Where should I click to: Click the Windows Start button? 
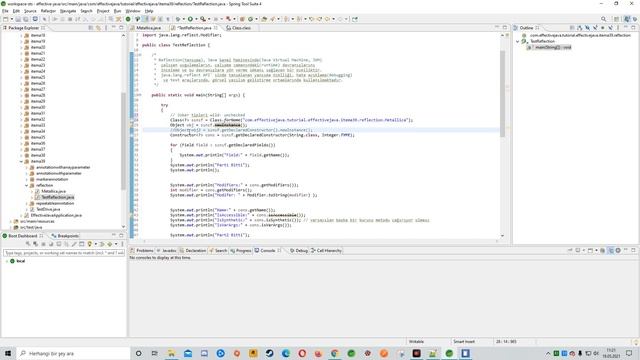(8, 353)
